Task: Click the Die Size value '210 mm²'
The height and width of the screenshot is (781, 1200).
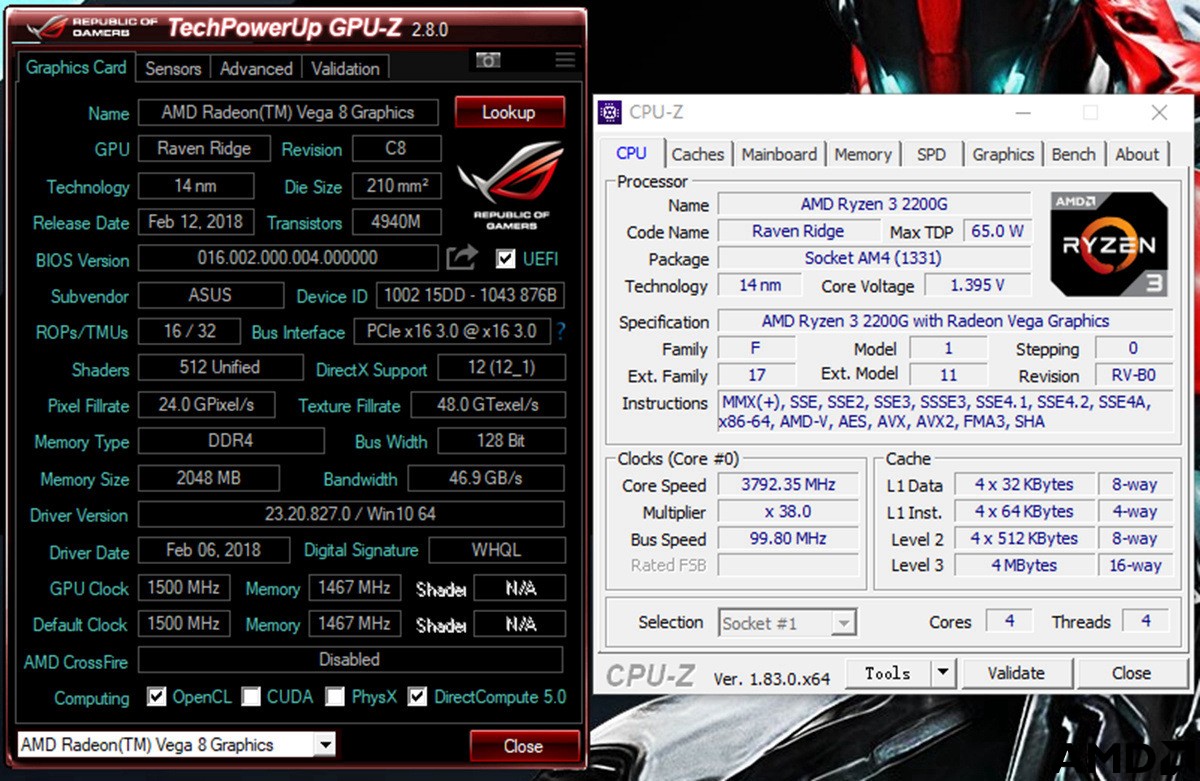Action: (397, 185)
